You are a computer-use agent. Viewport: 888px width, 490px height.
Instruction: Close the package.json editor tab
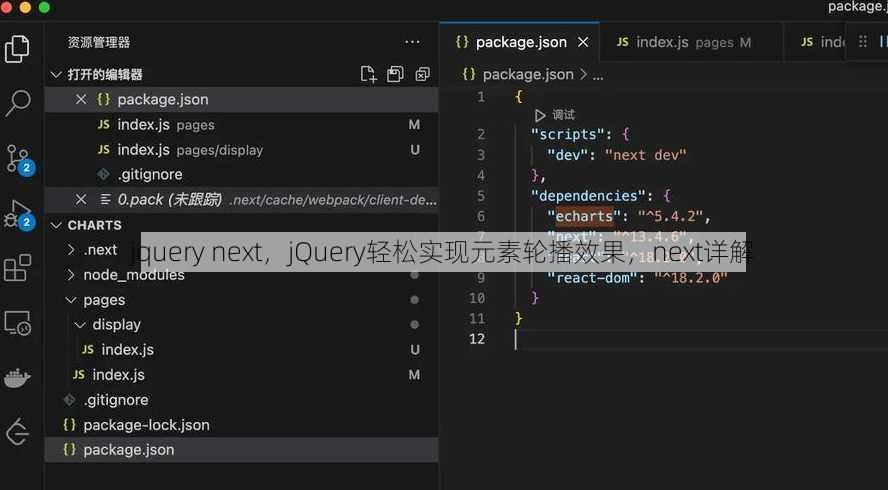[x=583, y=42]
